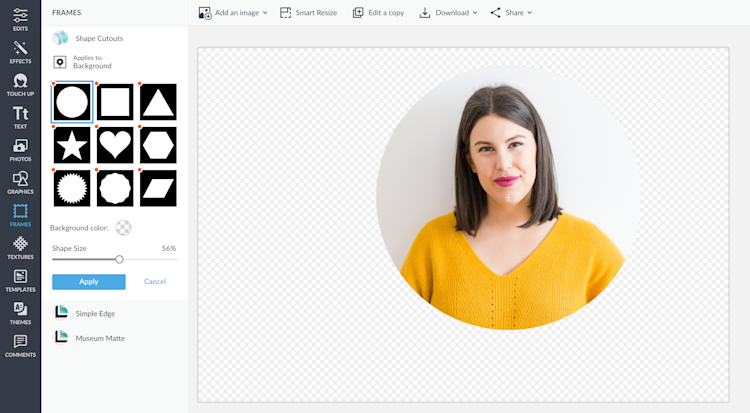Open the Templates sidebar section

(20, 280)
